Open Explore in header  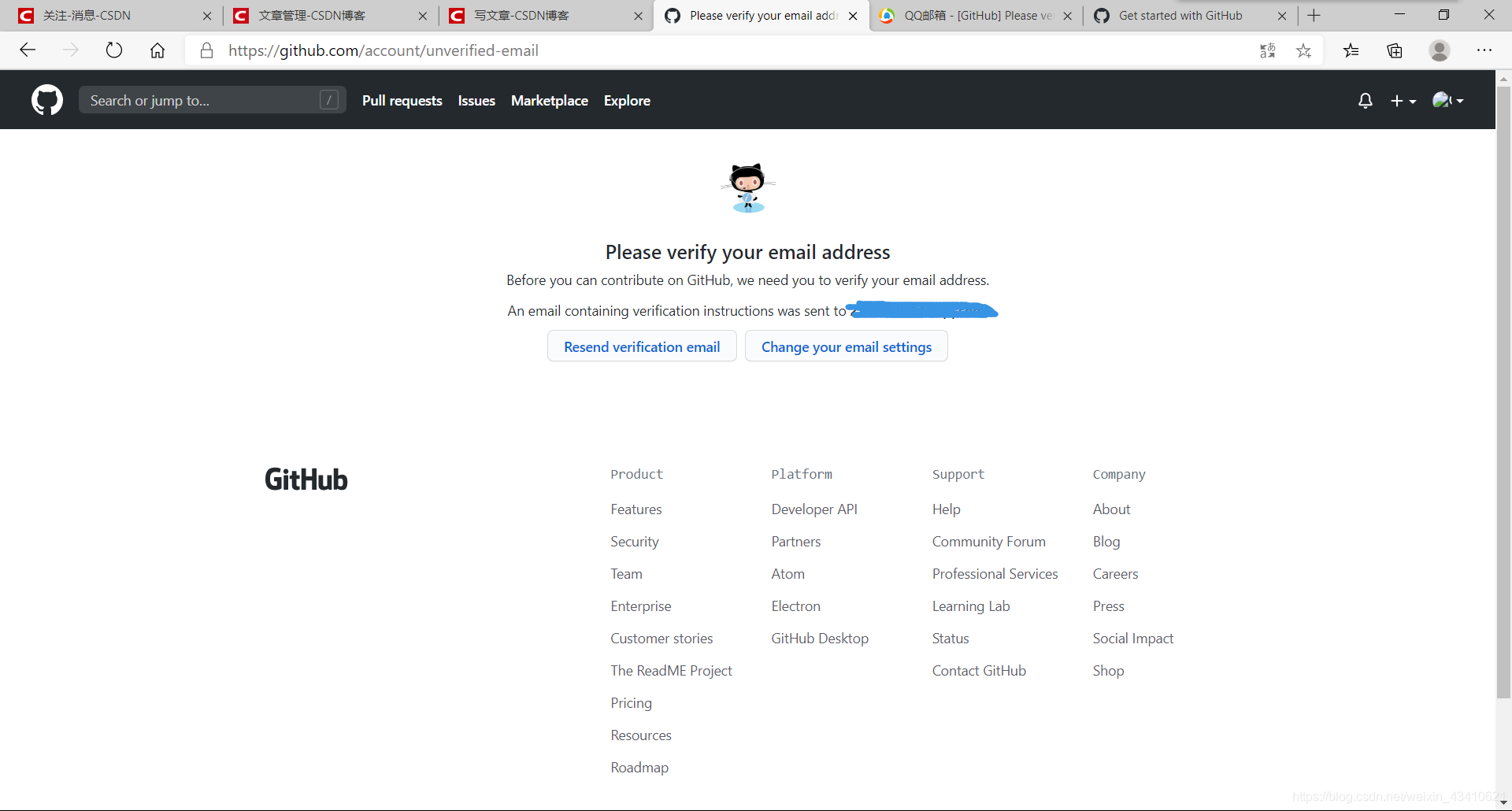627,101
